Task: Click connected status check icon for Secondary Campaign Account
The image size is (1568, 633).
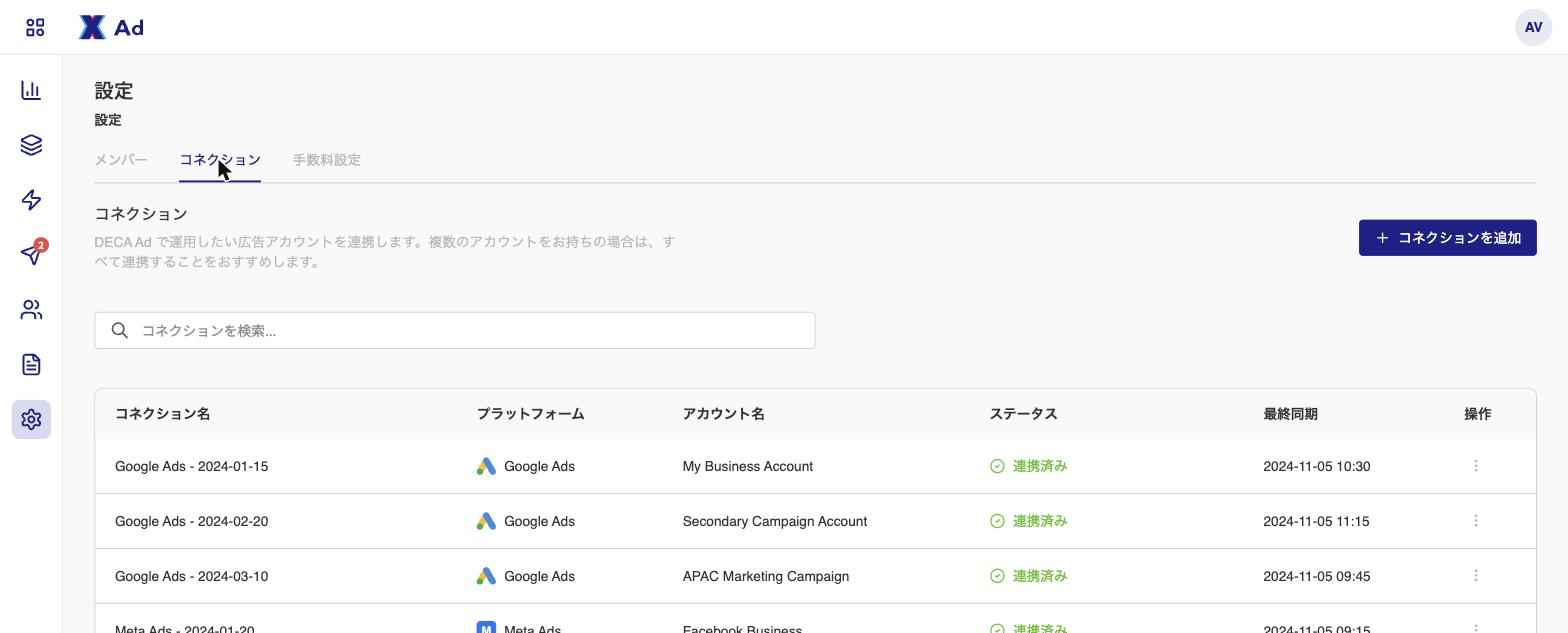Action: click(x=997, y=521)
